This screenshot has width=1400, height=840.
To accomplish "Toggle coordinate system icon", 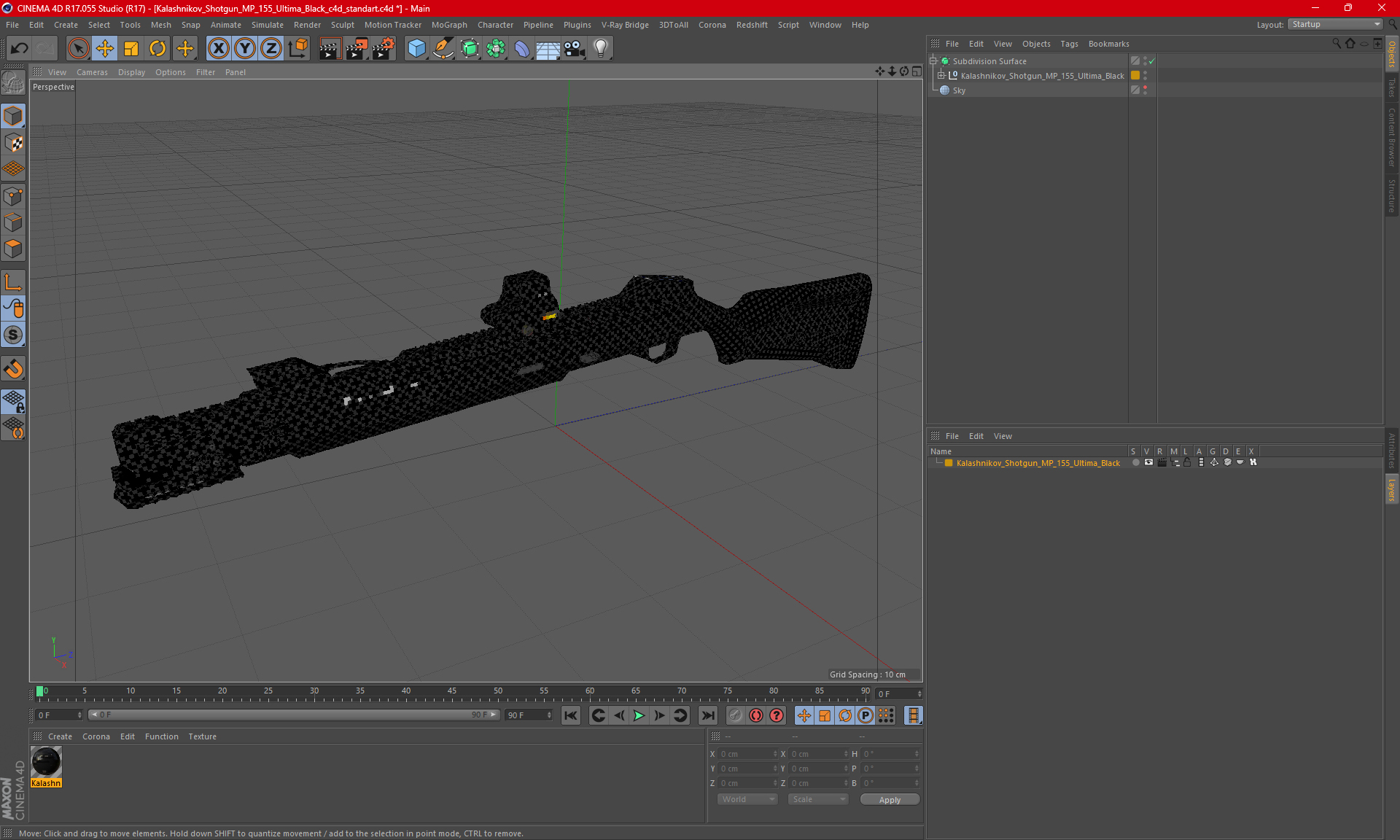I will tap(297, 49).
